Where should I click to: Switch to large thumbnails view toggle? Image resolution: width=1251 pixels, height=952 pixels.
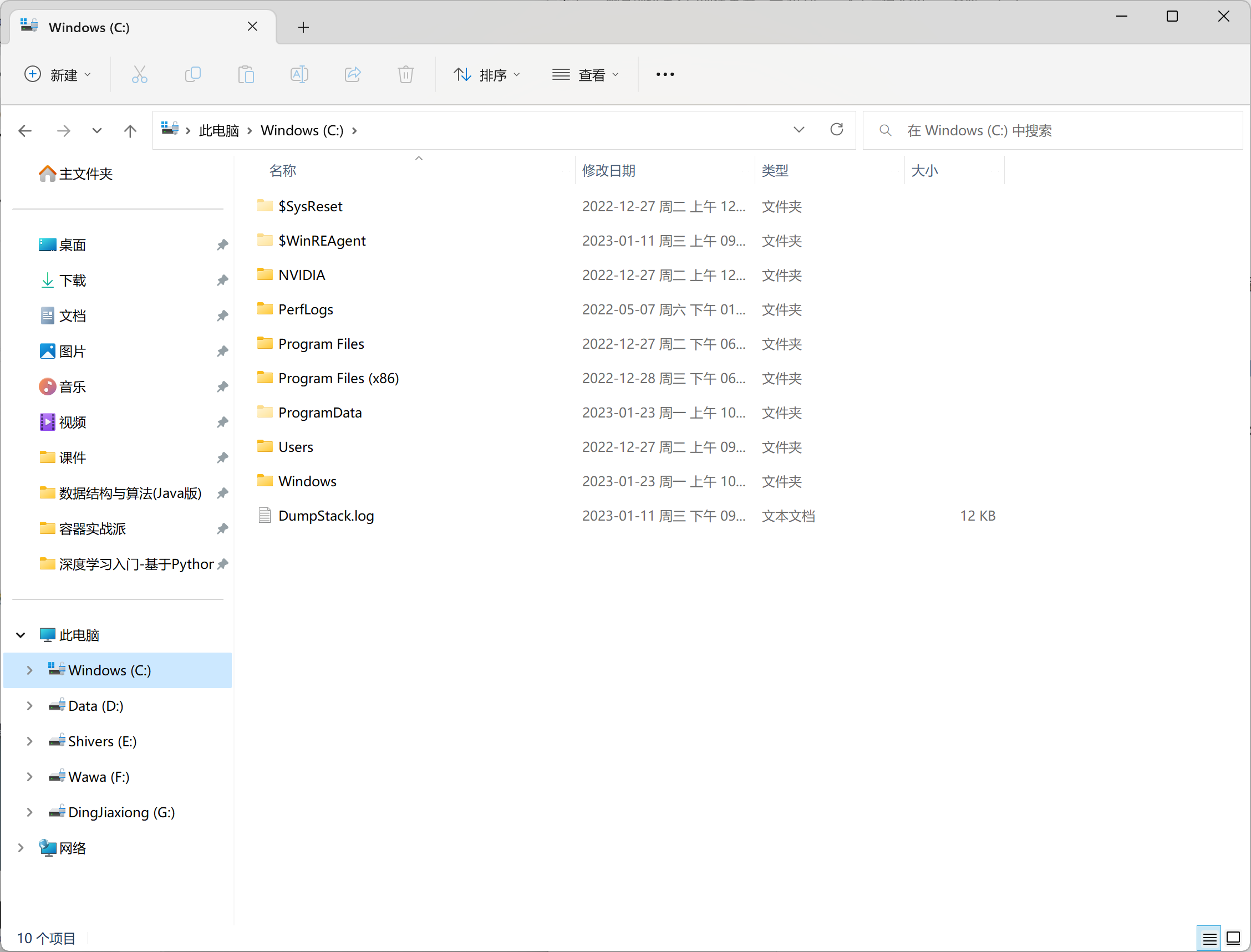click(x=1233, y=938)
